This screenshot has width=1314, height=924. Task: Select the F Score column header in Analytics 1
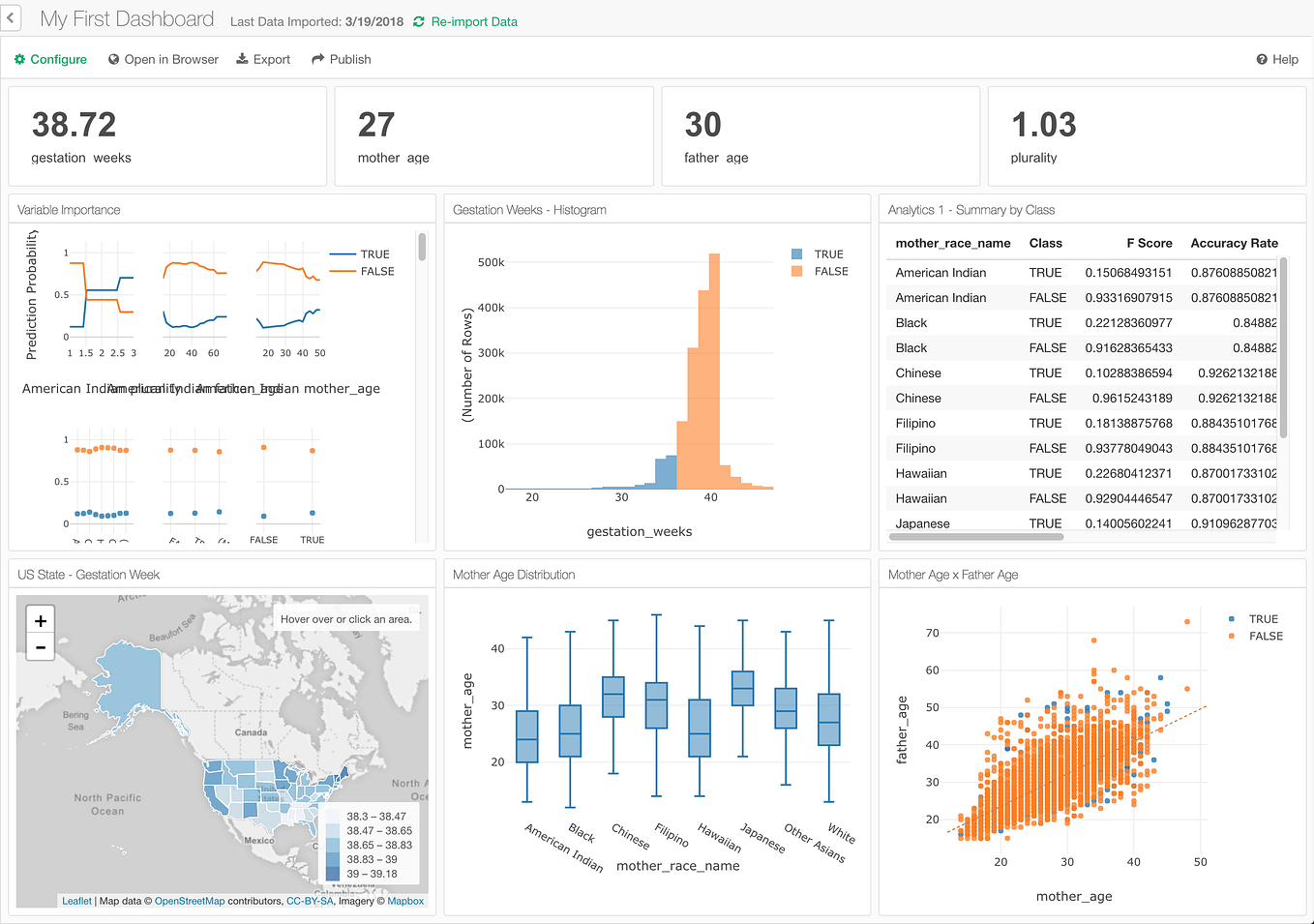point(1150,243)
